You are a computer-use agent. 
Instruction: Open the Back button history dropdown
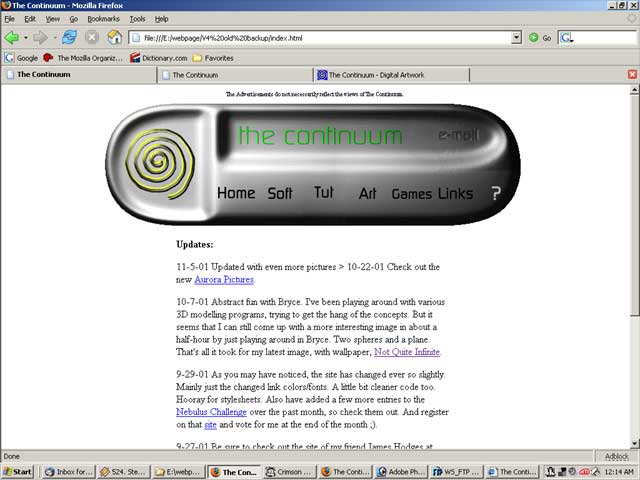point(25,37)
